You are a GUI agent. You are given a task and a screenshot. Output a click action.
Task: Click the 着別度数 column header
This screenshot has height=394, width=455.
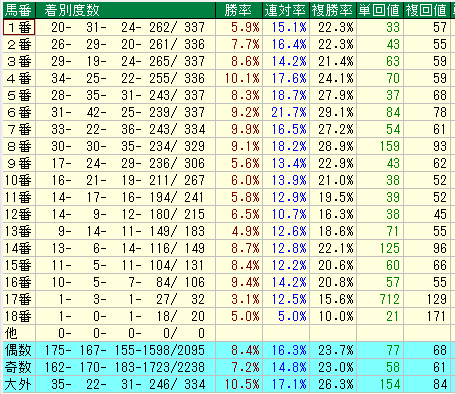click(125, 10)
